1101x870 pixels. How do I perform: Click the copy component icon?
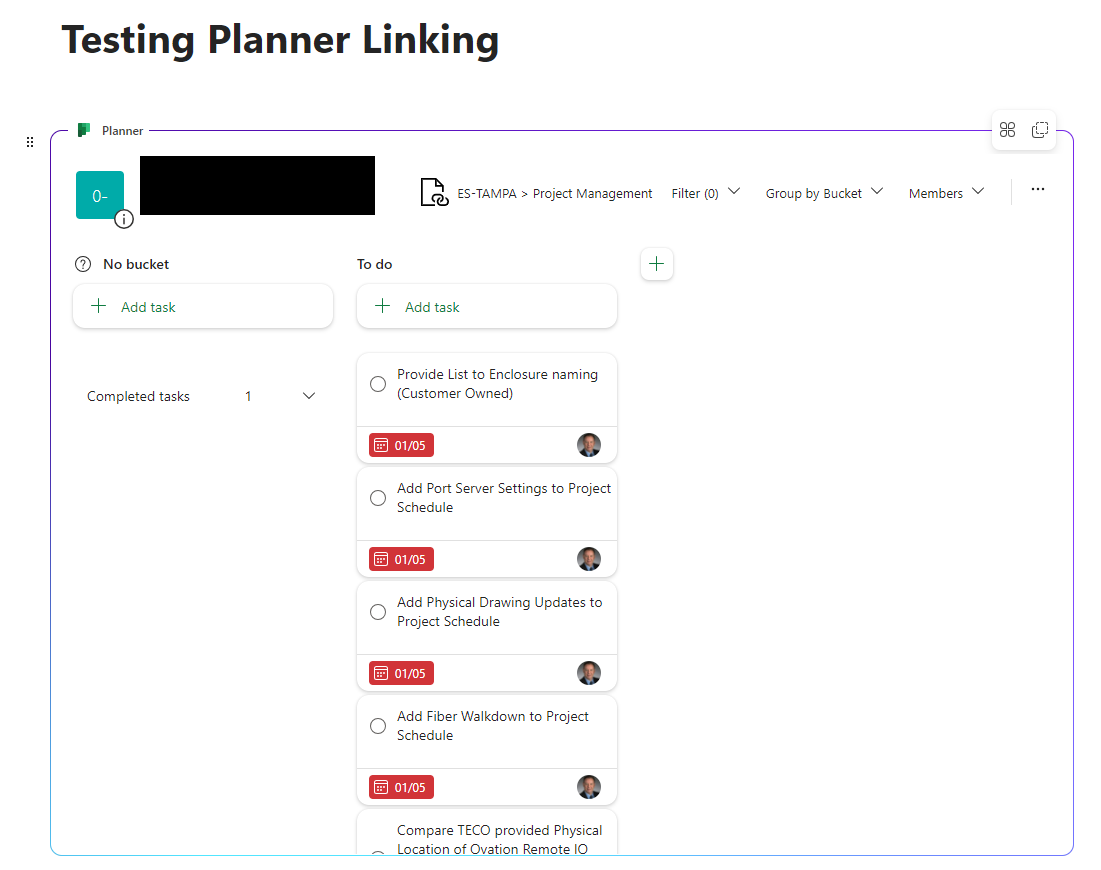(x=1040, y=130)
